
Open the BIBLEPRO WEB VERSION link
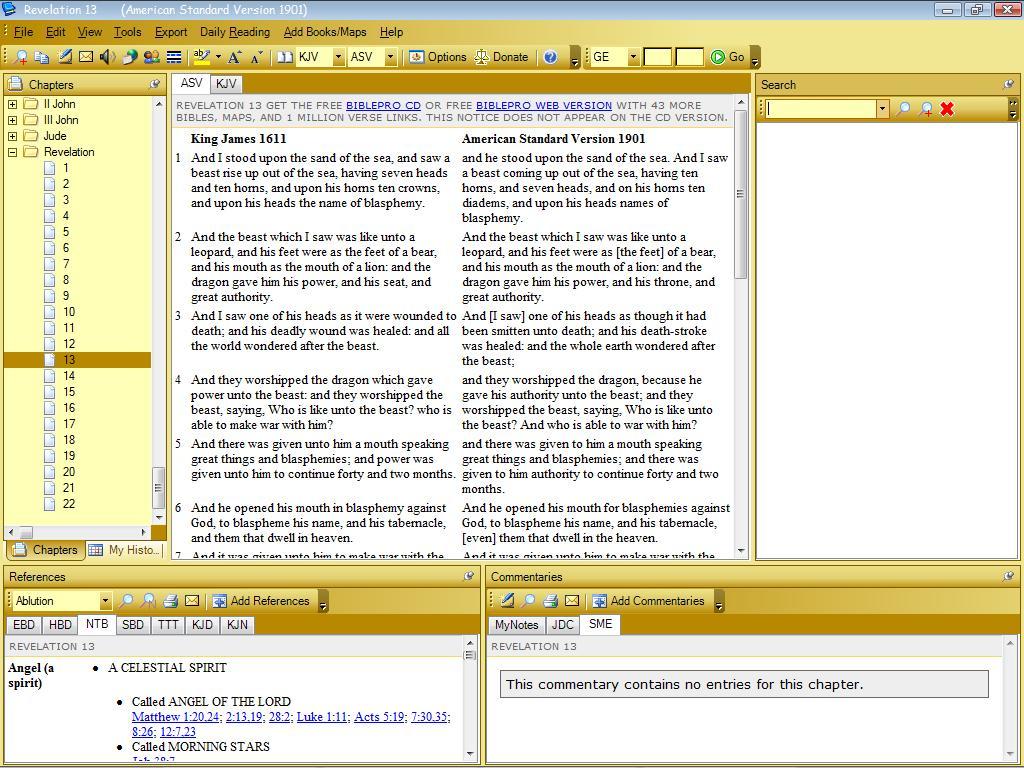click(x=544, y=106)
